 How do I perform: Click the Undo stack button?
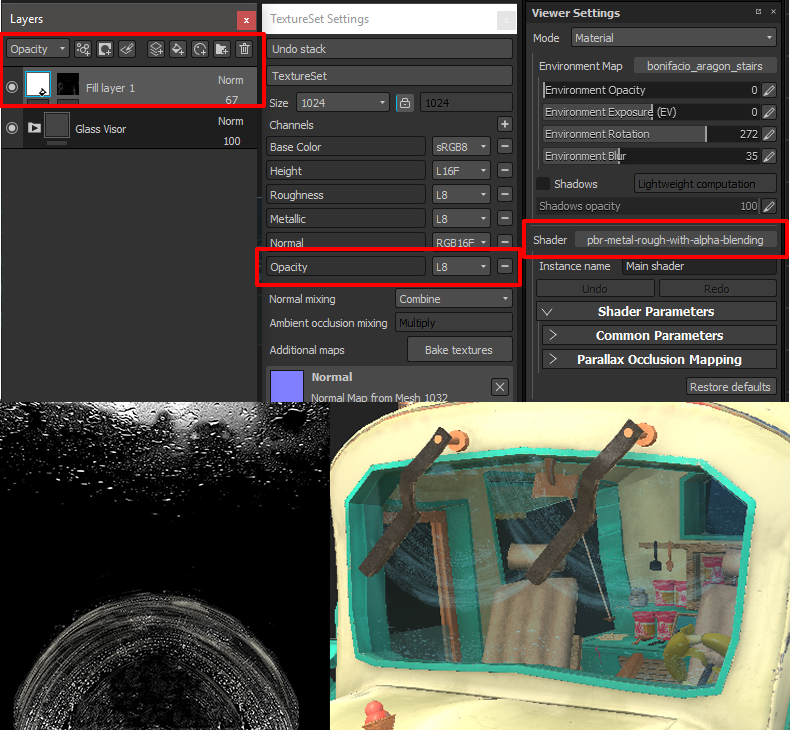pos(389,49)
